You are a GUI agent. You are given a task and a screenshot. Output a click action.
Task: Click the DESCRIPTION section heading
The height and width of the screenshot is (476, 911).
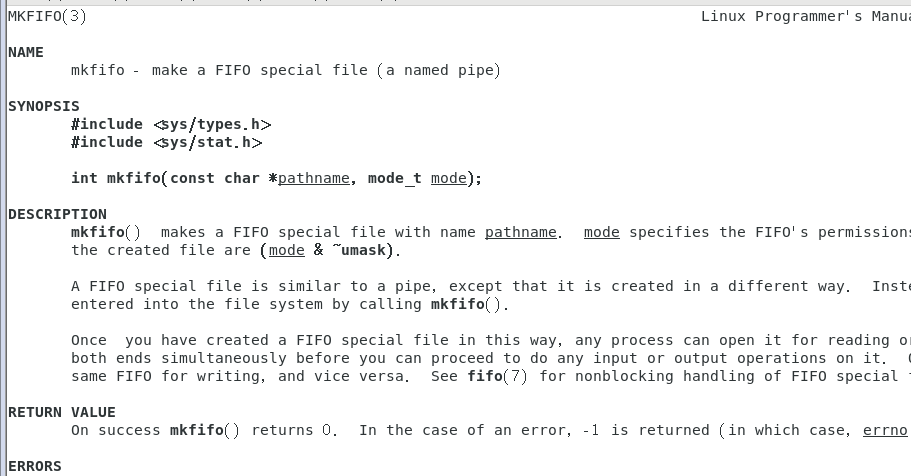click(57, 214)
